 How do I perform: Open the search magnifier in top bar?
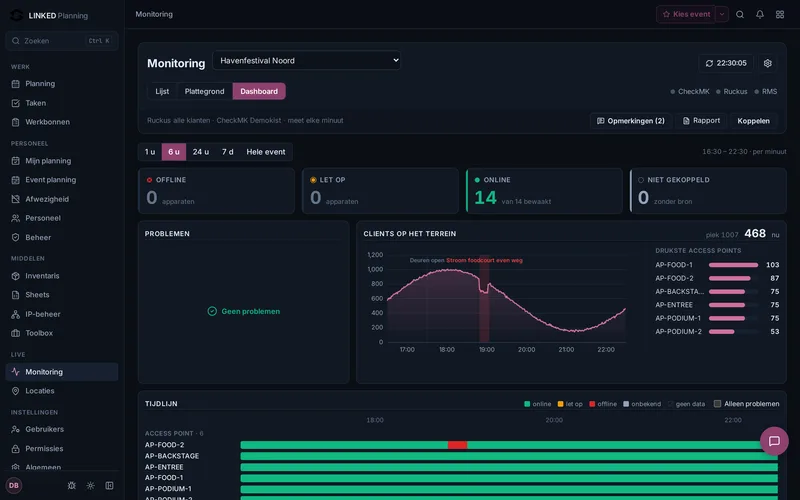pyautogui.click(x=740, y=14)
